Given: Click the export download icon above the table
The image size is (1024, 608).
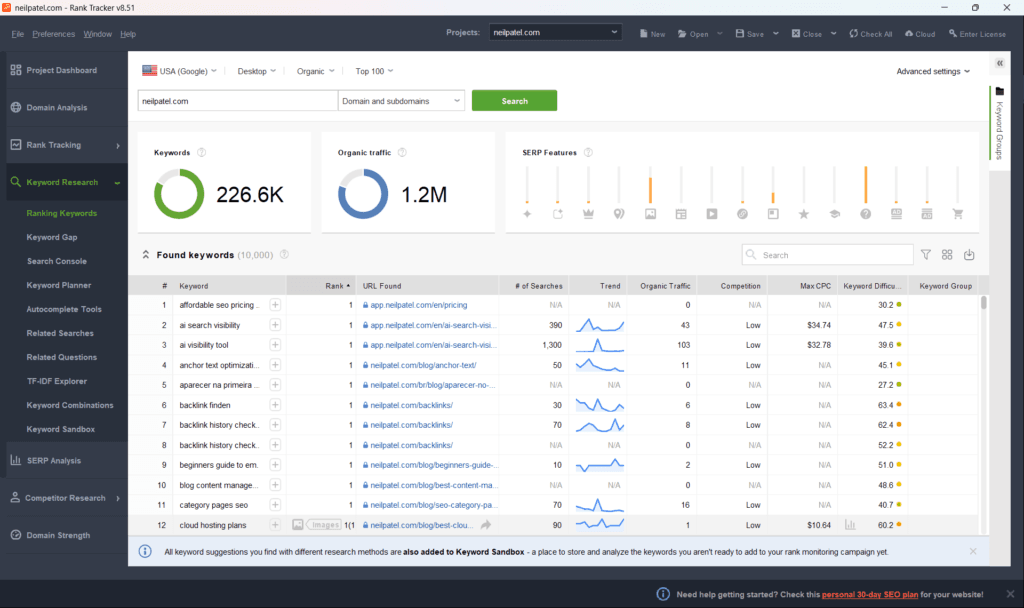Looking at the screenshot, I should [969, 255].
